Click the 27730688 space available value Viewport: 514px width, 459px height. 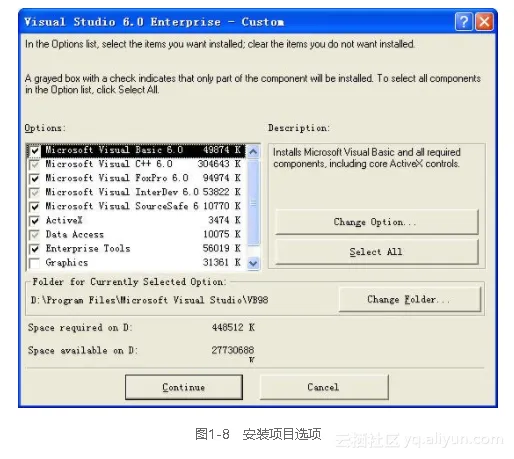tap(233, 350)
